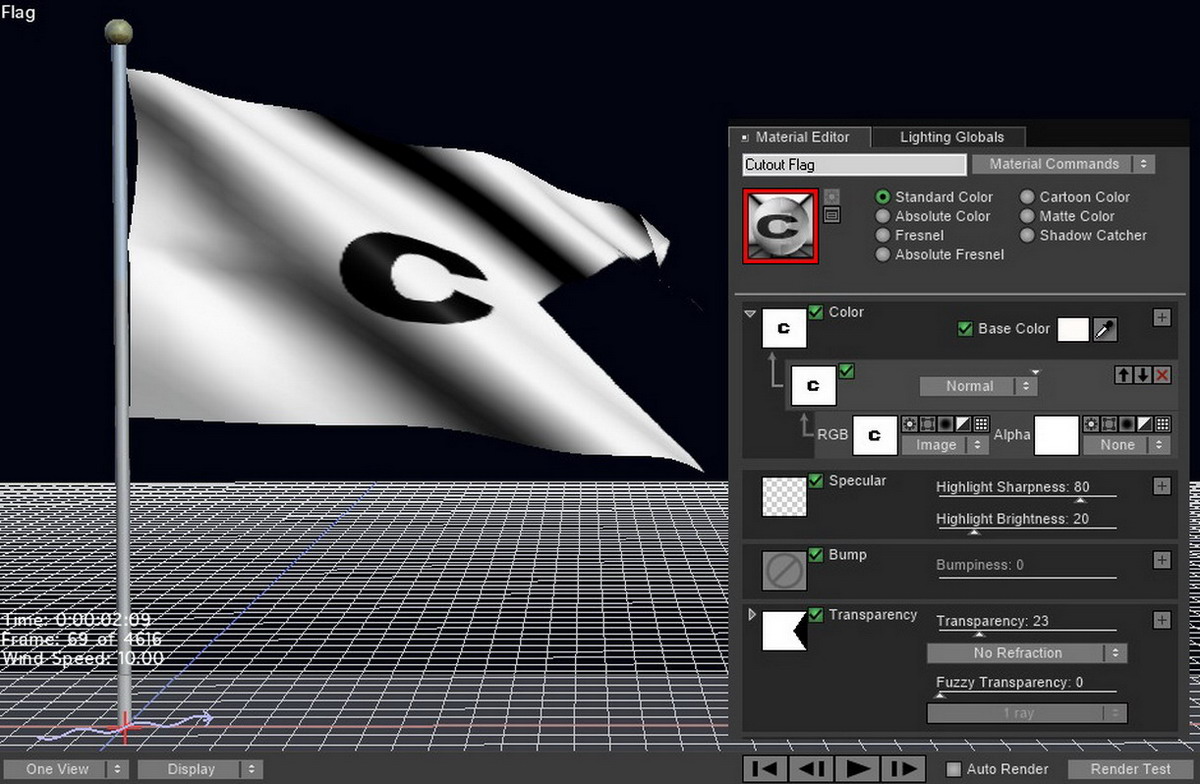Click the Specular section plus button

click(1162, 486)
